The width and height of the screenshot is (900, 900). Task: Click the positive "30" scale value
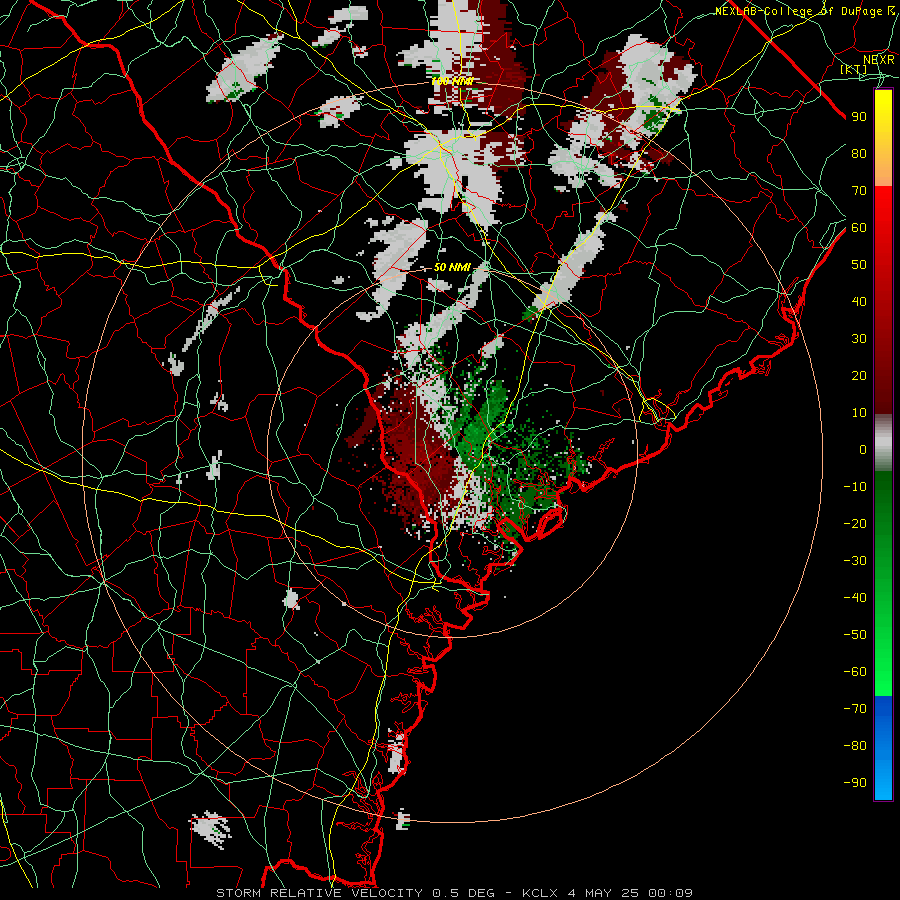pos(859,339)
